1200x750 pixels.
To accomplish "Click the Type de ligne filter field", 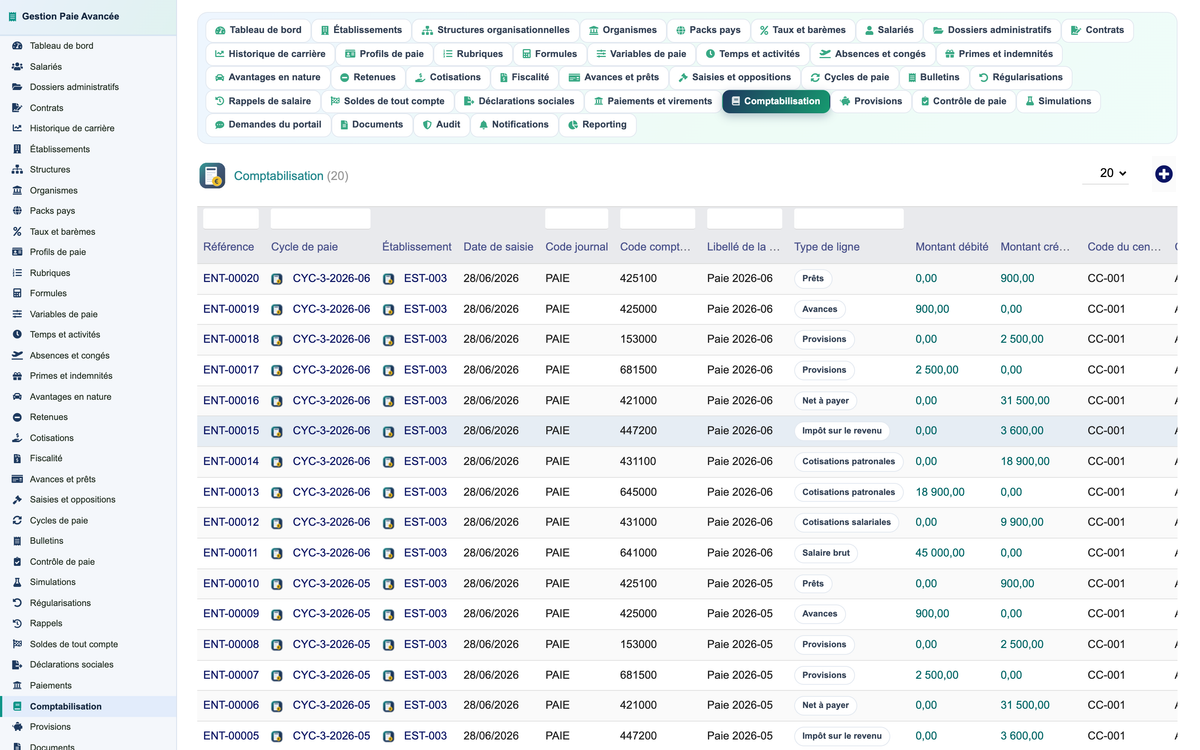I will click(848, 219).
